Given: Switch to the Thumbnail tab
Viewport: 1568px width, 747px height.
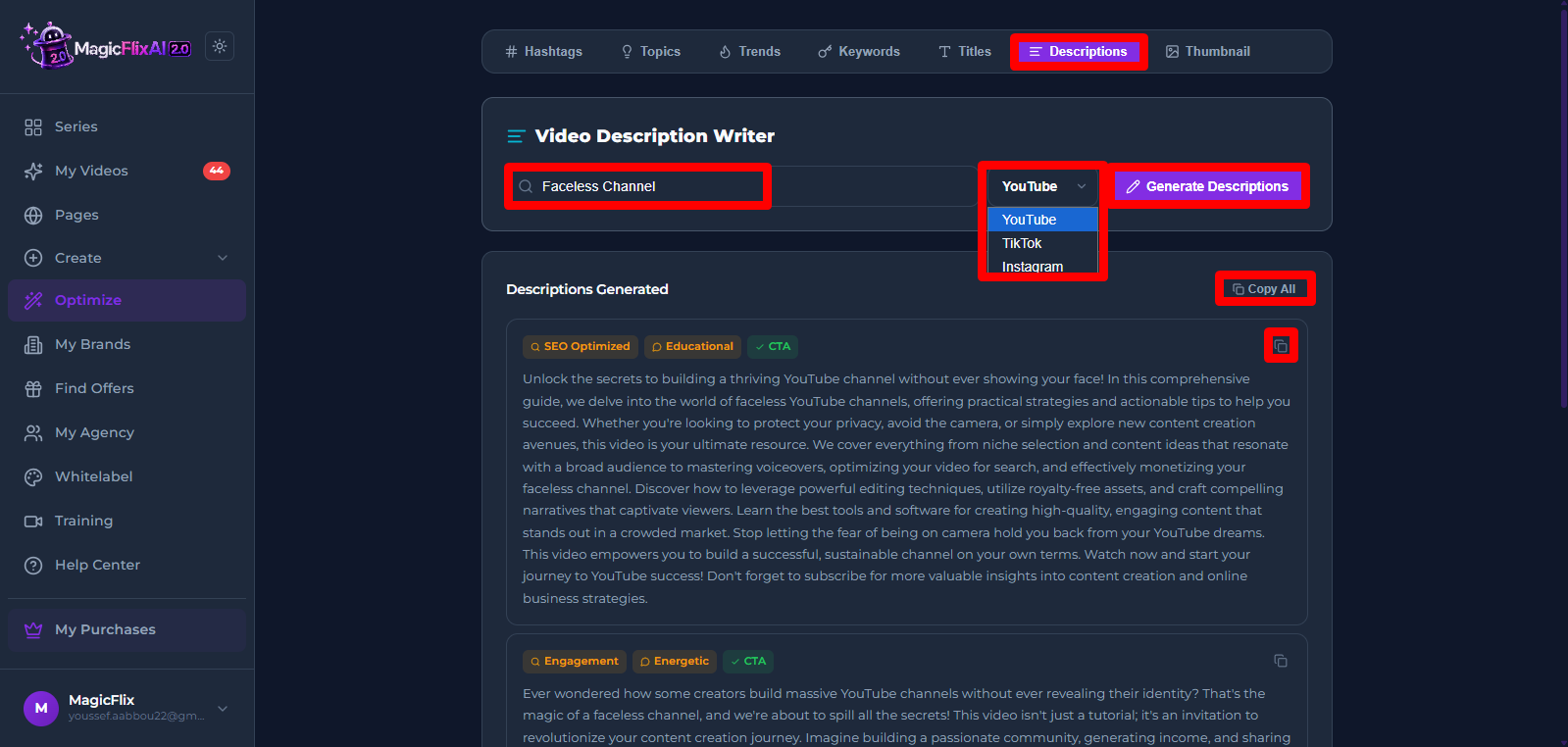Looking at the screenshot, I should [1208, 51].
